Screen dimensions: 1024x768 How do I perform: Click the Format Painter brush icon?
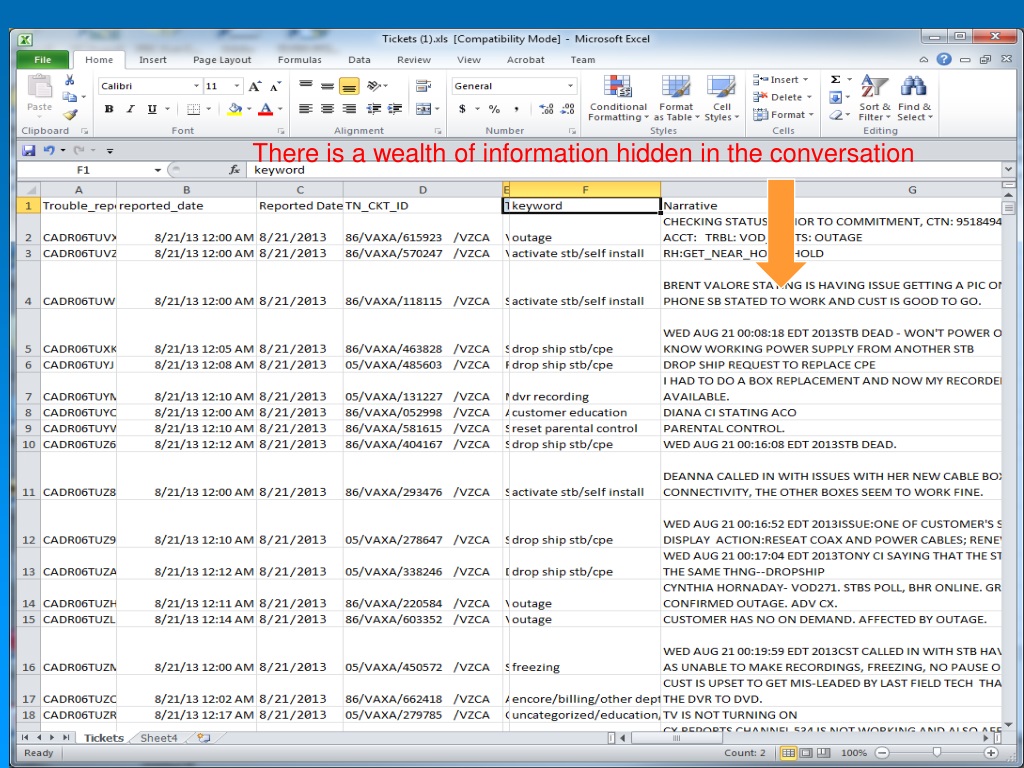(x=70, y=114)
